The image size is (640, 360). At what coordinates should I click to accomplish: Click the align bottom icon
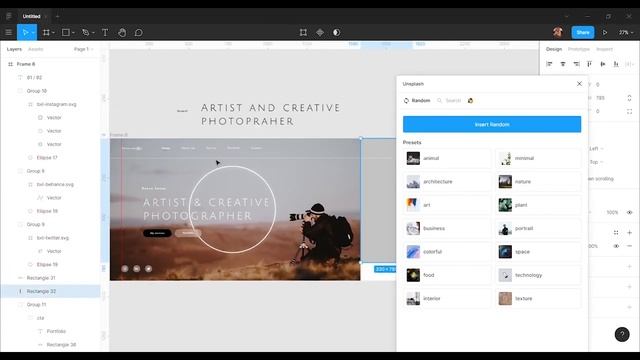coord(616,64)
